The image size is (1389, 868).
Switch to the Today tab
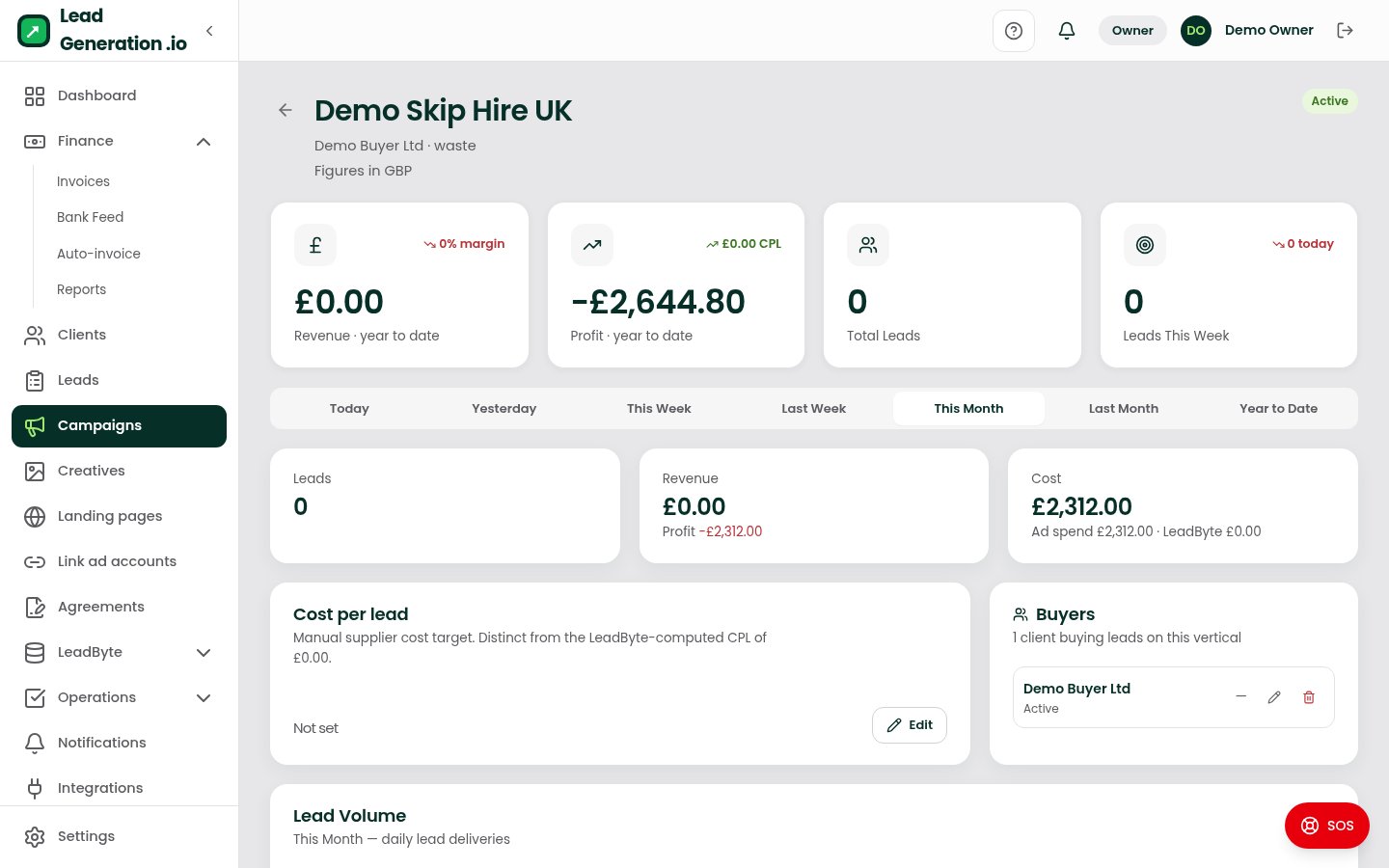pos(349,409)
